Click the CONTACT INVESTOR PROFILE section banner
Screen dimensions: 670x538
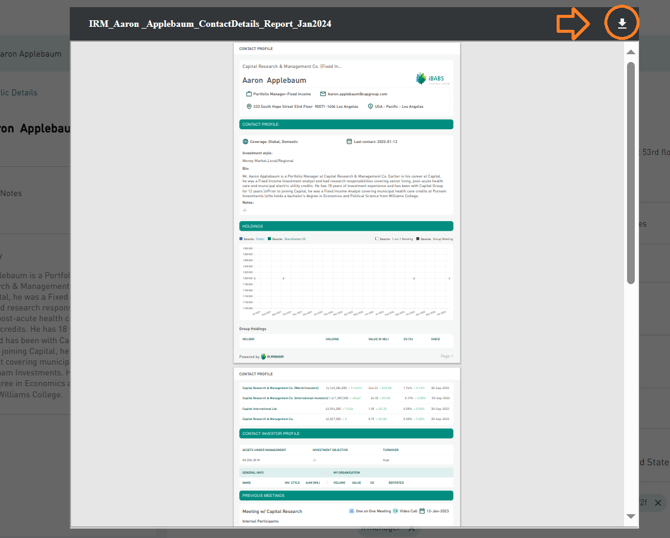click(x=346, y=433)
